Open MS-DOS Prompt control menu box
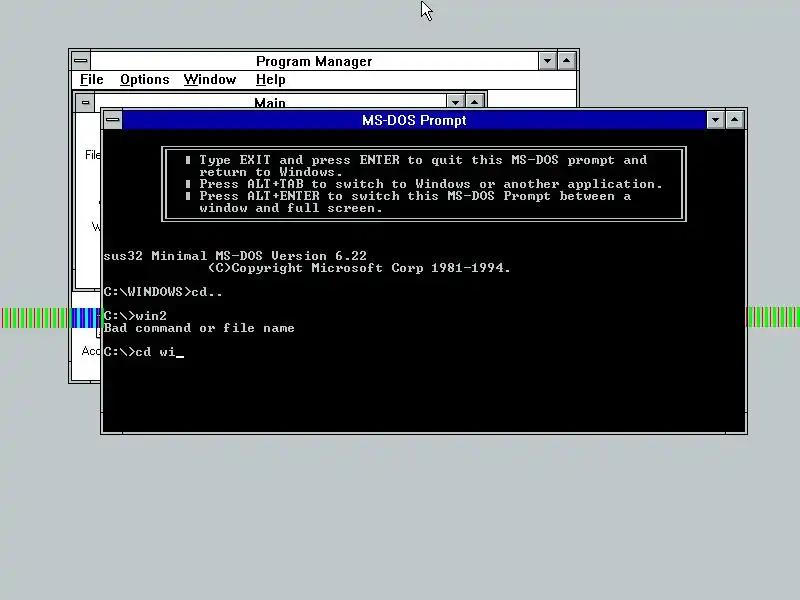This screenshot has height=600, width=800. pos(113,120)
